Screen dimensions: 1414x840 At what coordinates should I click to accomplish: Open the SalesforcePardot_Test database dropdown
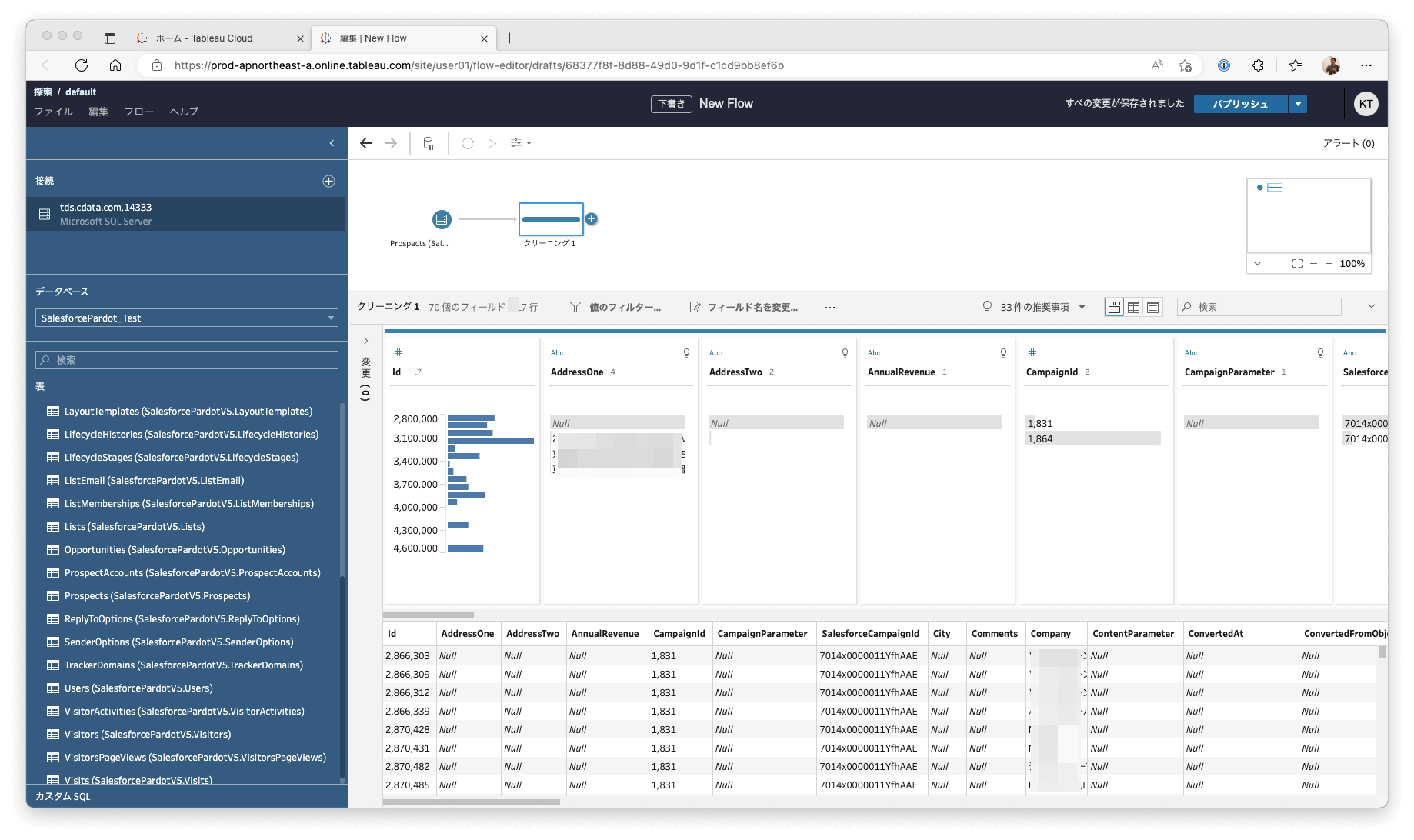(187, 318)
